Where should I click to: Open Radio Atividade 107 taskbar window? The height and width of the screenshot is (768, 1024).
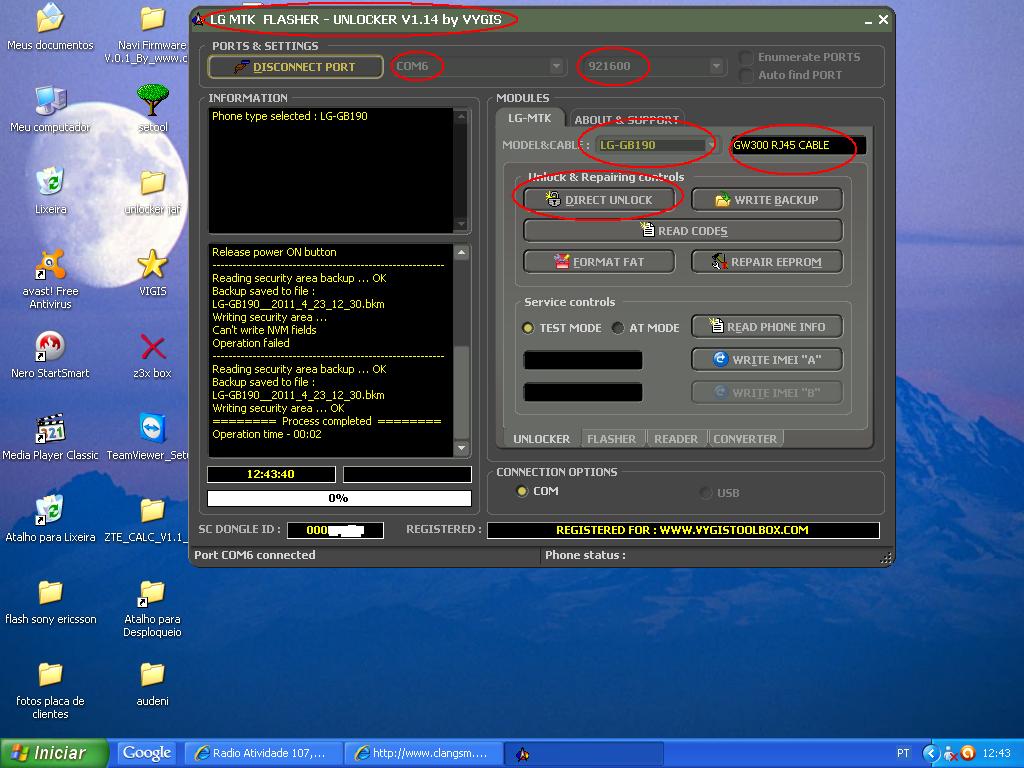(x=263, y=754)
